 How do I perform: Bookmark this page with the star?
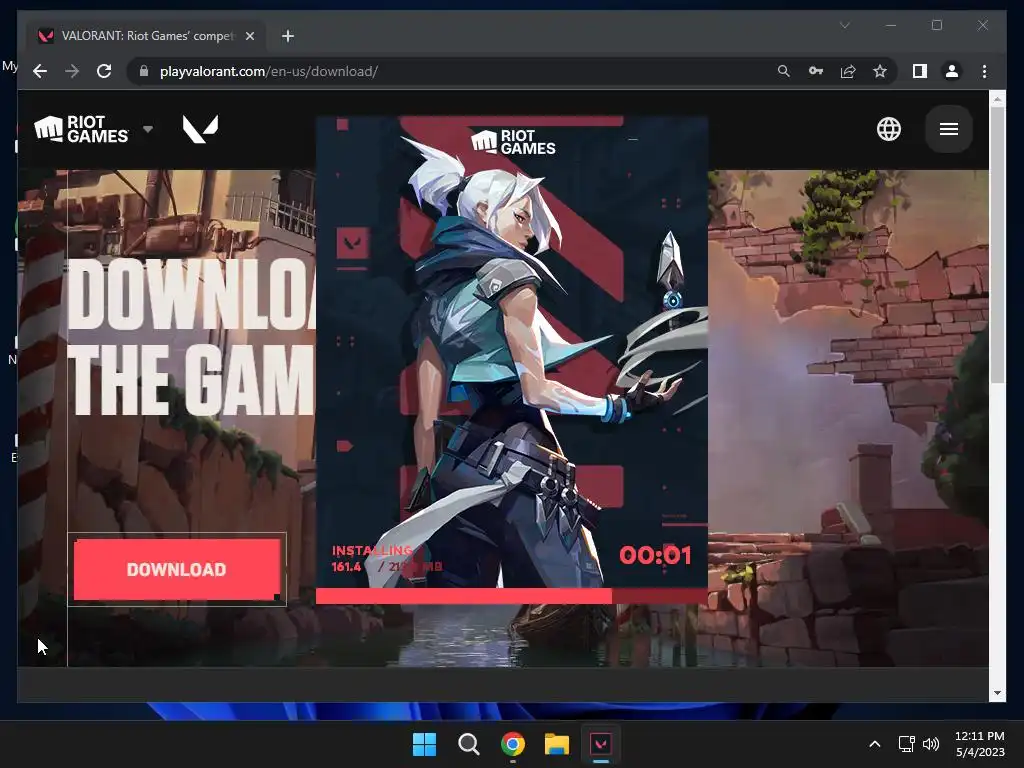(x=880, y=71)
